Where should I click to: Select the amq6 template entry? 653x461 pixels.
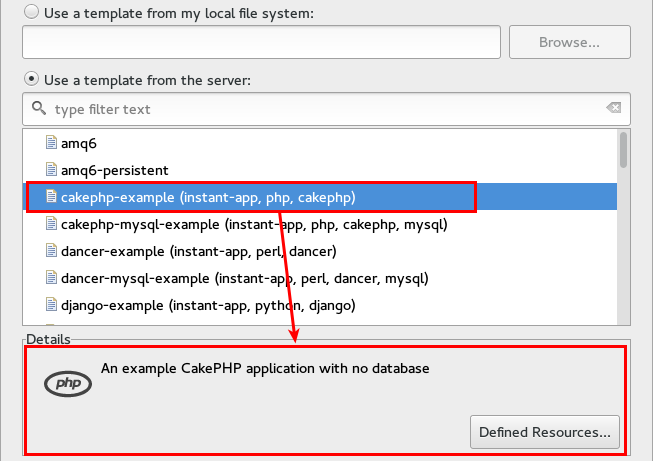tap(79, 143)
